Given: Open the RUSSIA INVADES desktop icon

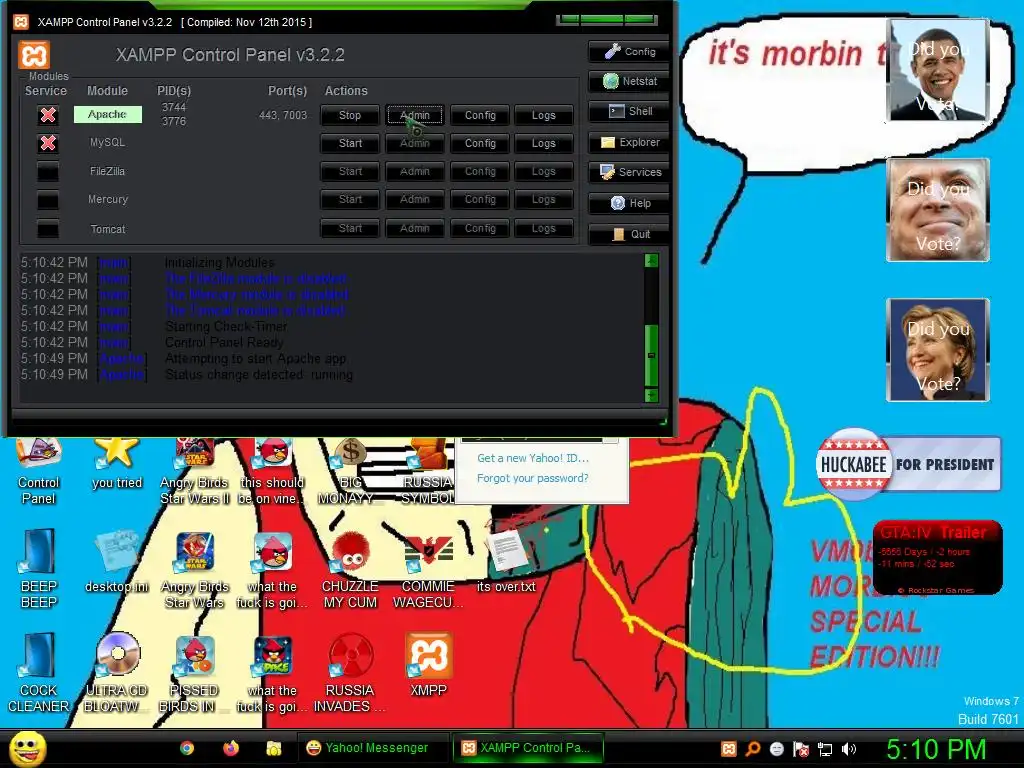Looking at the screenshot, I should pos(350,673).
